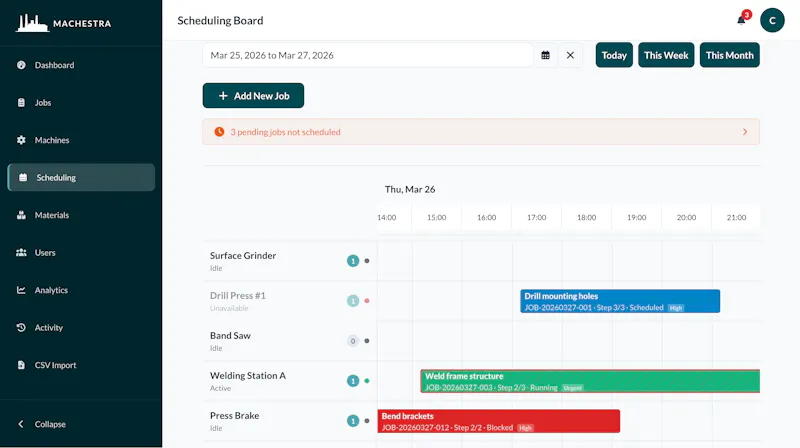Viewport: 800px width, 448px height.
Task: Click the 20:00 time column header
Action: pos(686,217)
